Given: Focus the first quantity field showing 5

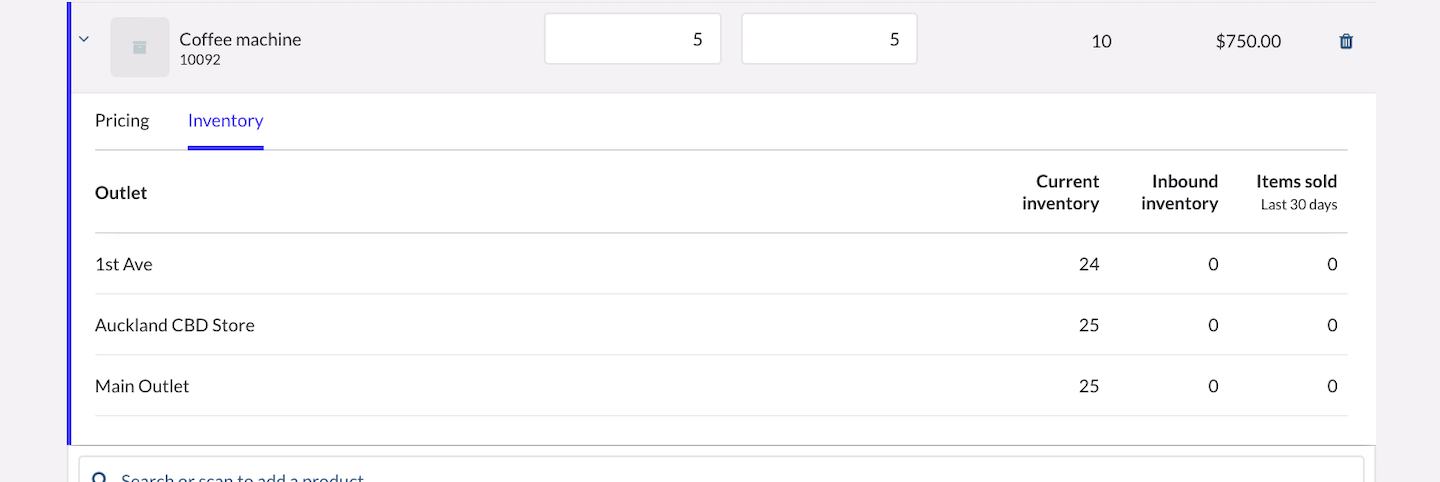Looking at the screenshot, I should tap(632, 40).
